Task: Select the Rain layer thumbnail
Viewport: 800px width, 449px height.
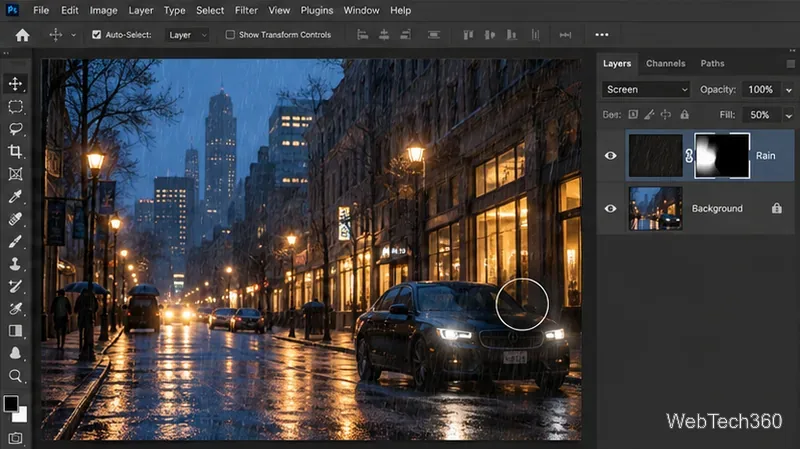Action: [656, 156]
